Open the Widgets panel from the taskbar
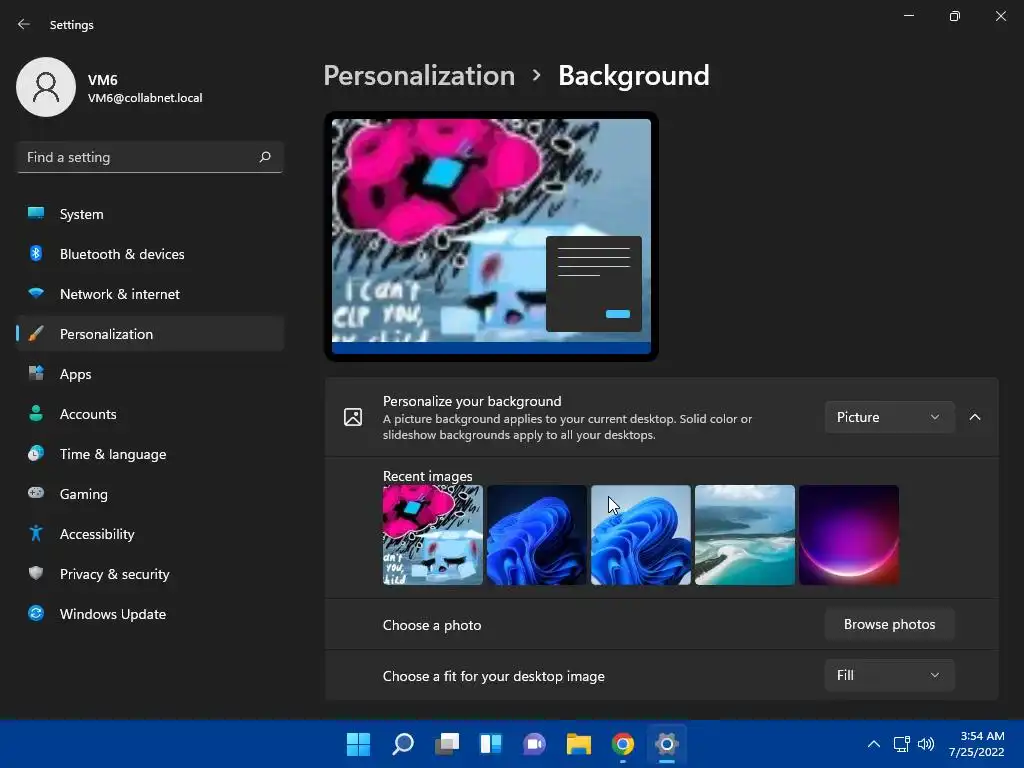The image size is (1024, 768). [x=490, y=744]
